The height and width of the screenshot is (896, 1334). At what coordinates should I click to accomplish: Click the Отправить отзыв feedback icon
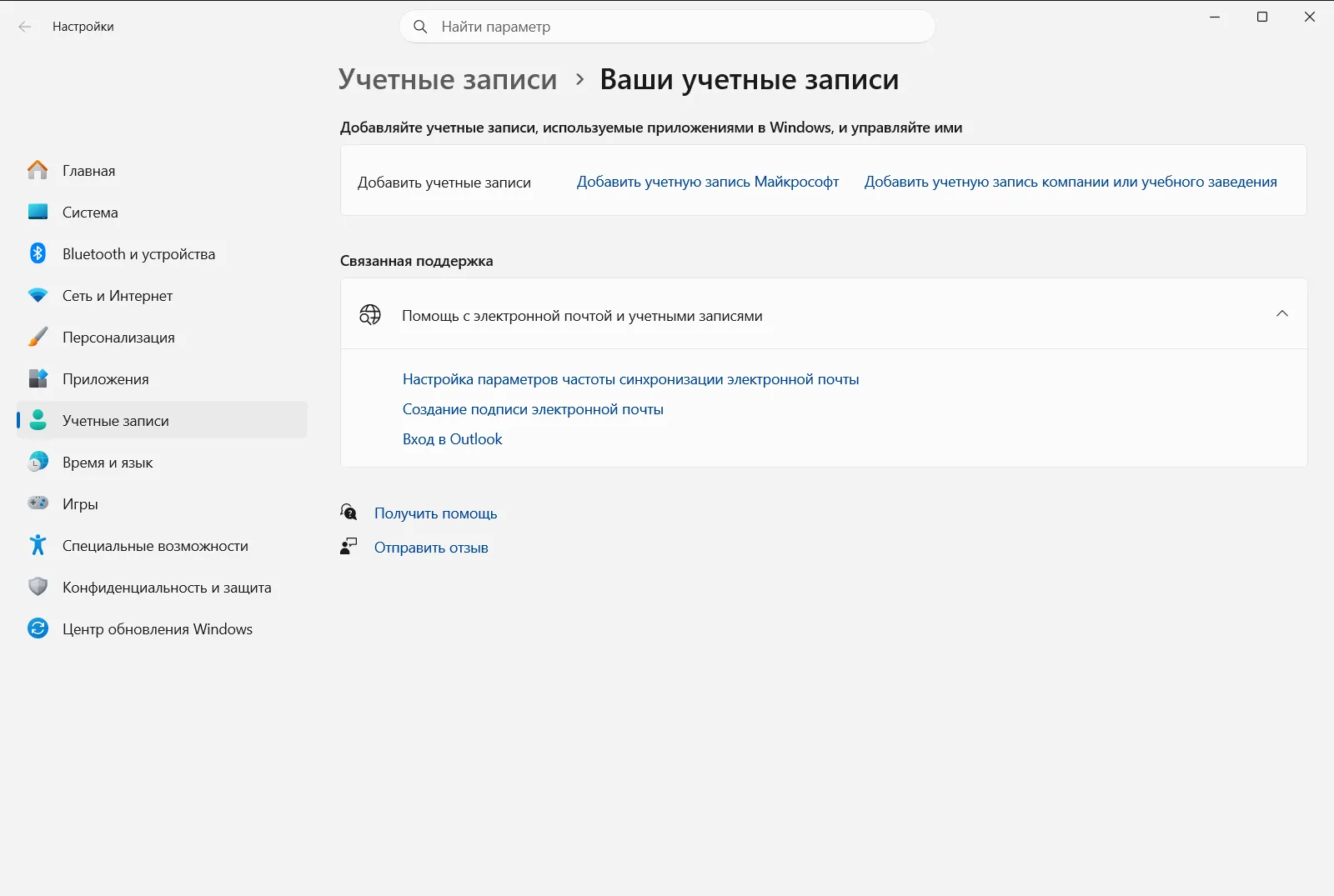coord(349,547)
